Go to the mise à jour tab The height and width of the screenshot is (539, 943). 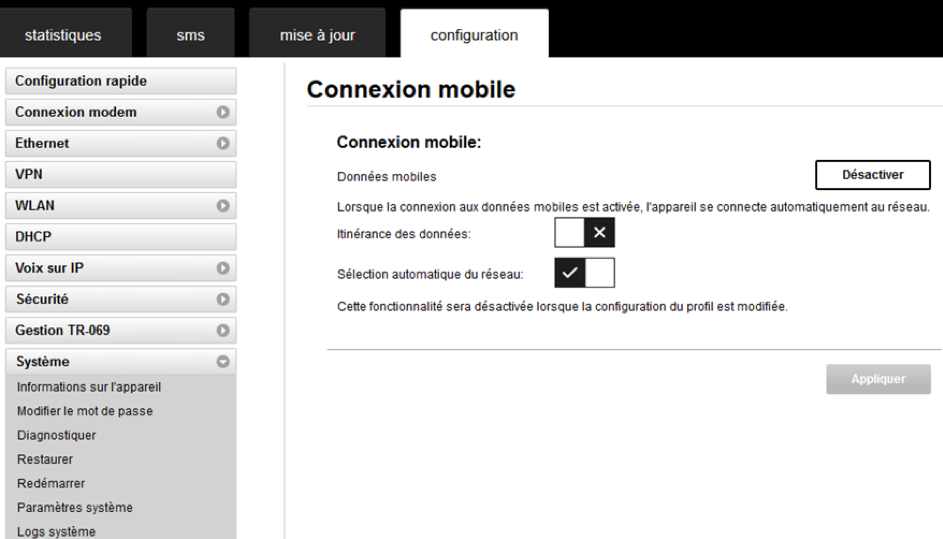point(317,36)
